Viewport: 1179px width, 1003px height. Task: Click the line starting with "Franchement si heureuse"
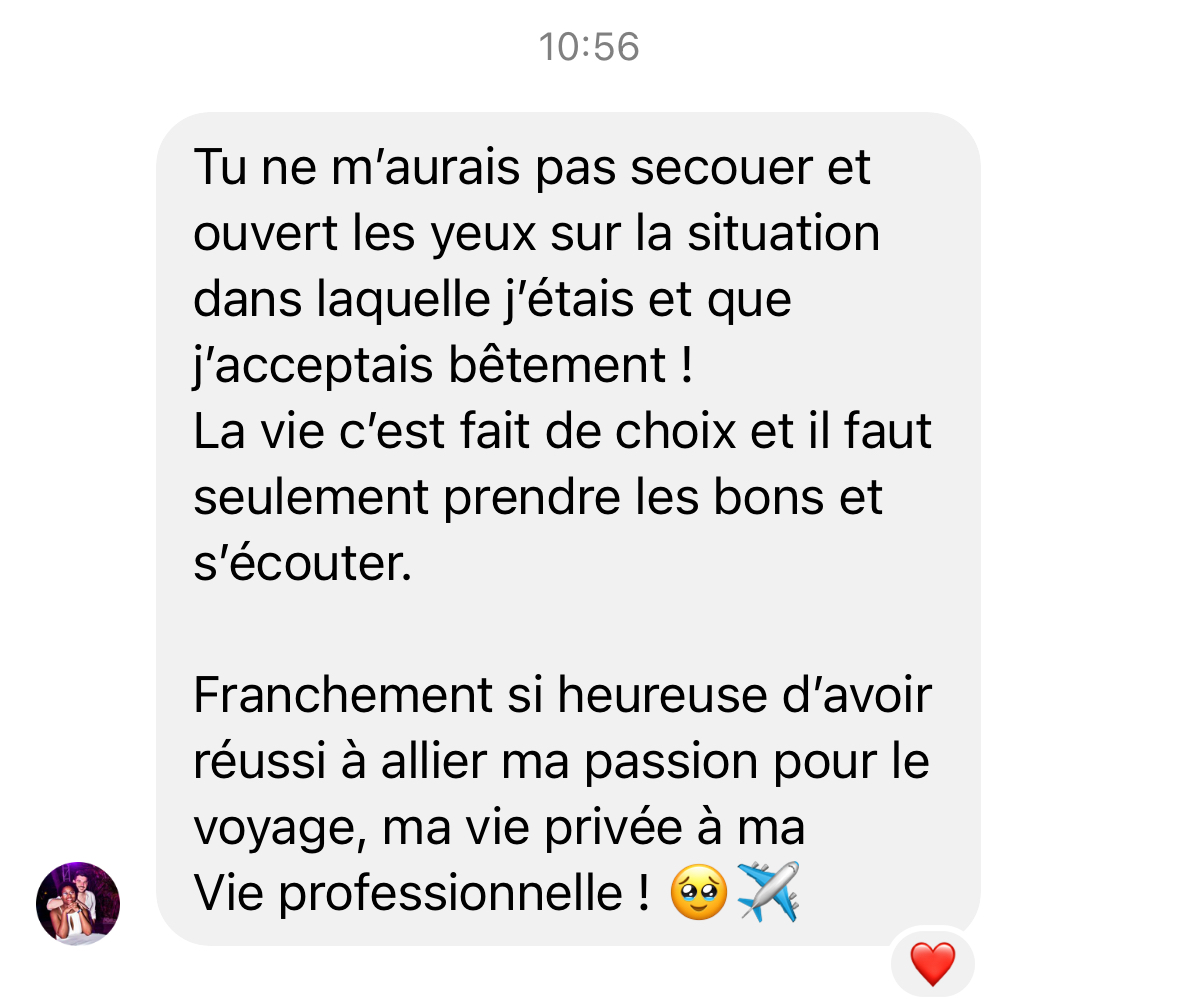coord(562,695)
